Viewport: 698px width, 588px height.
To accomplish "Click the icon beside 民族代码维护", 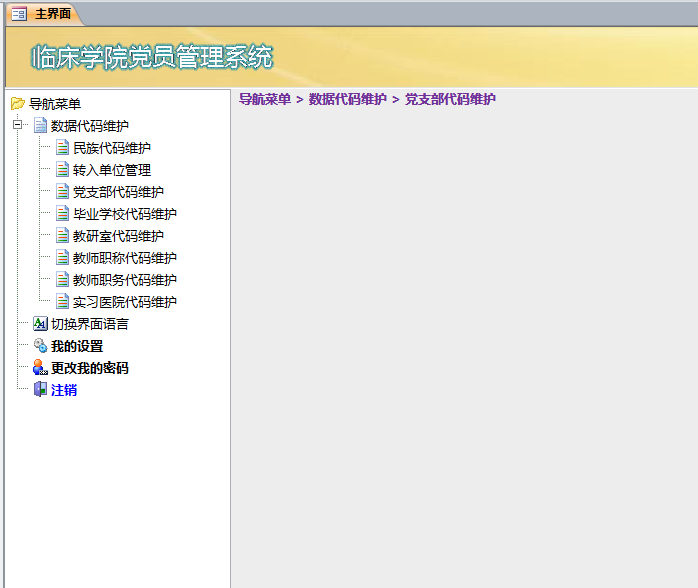I will [x=62, y=148].
